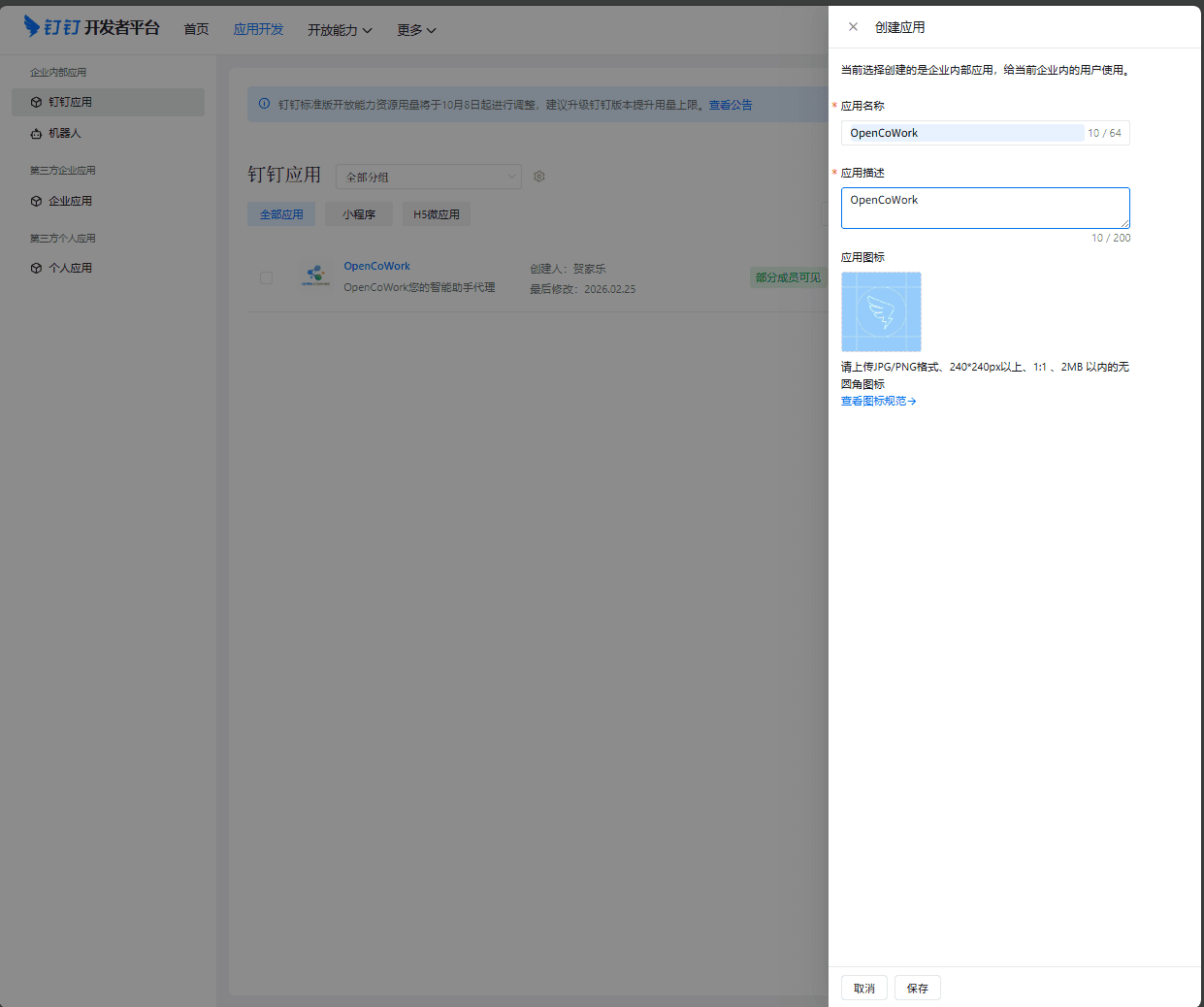Open the 查看图标规范 link
This screenshot has width=1204, height=1007.
[x=878, y=401]
